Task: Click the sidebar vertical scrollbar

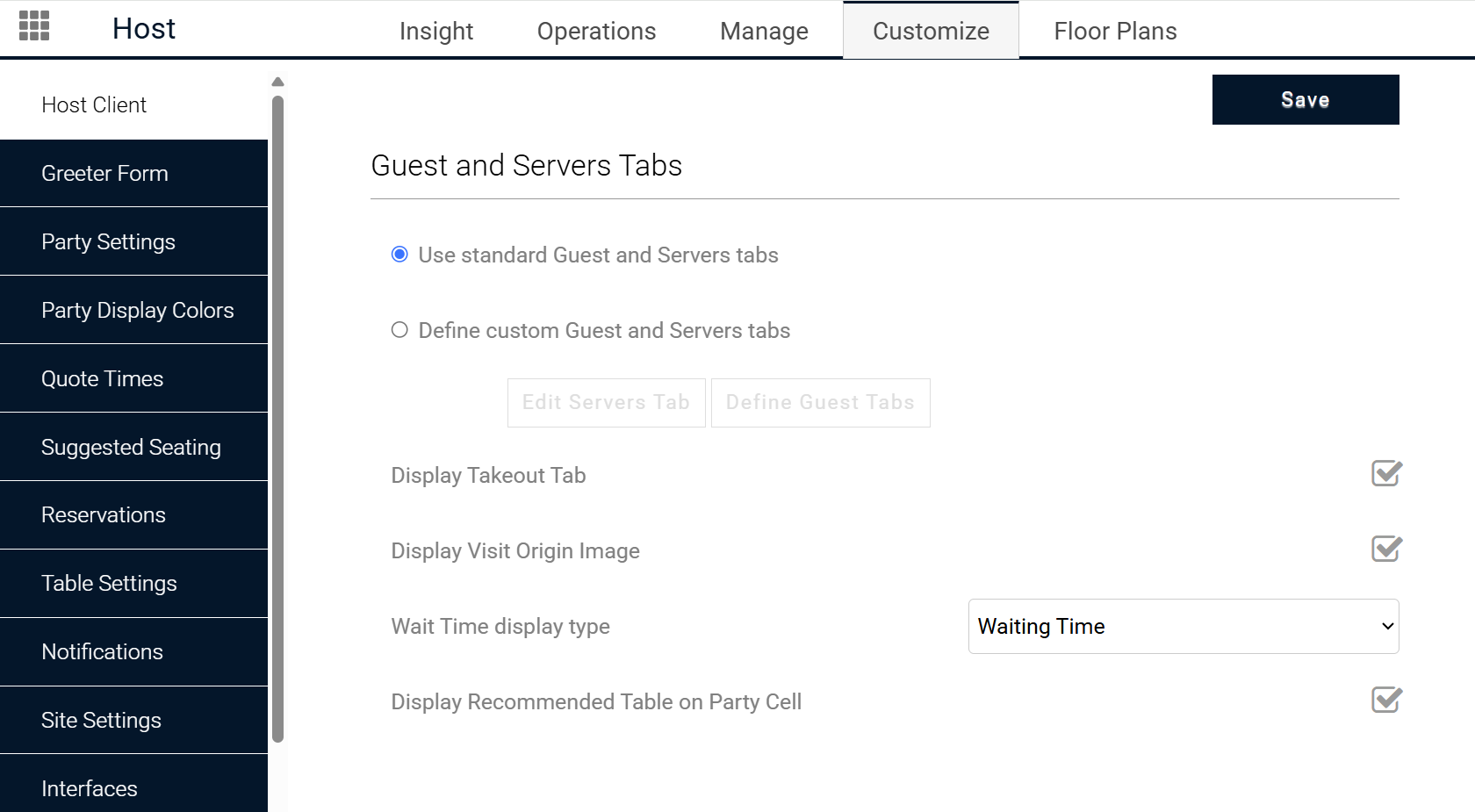Action: click(277, 420)
